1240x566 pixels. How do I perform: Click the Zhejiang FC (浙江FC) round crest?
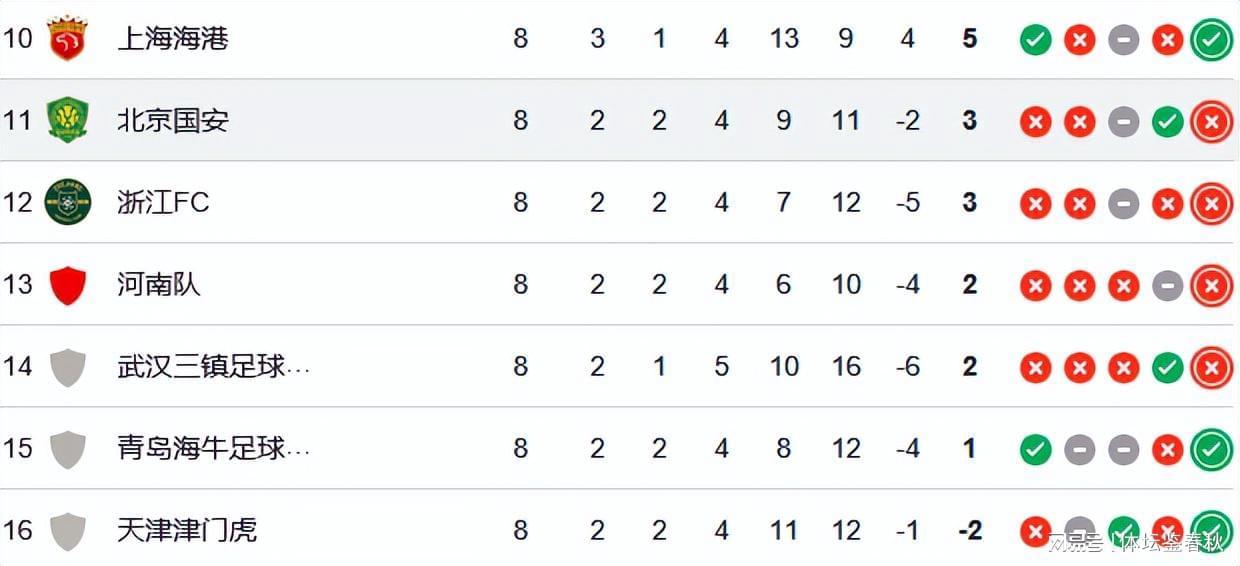point(67,202)
